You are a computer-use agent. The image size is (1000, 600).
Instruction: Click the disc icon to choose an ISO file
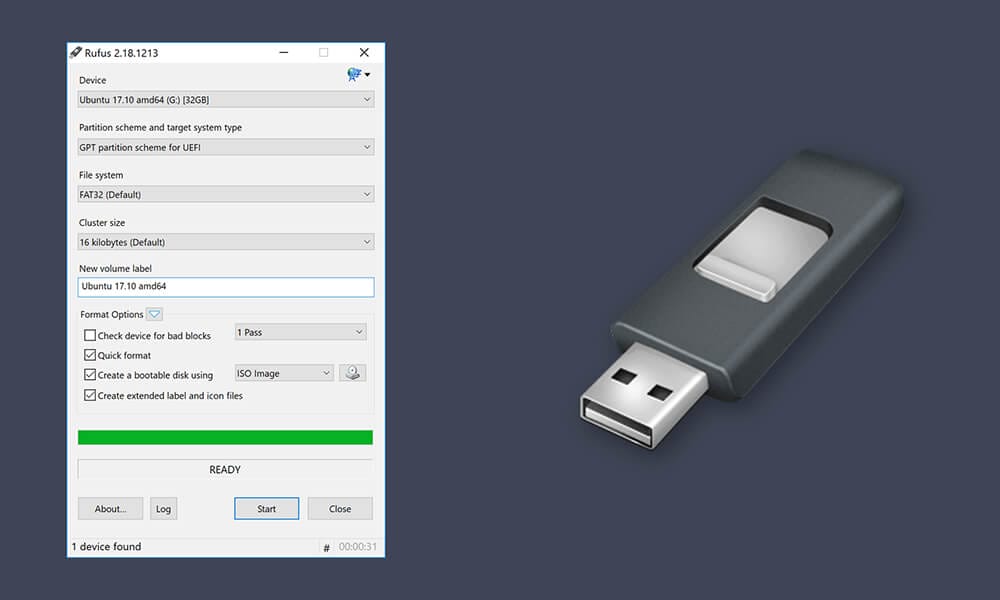tap(352, 371)
